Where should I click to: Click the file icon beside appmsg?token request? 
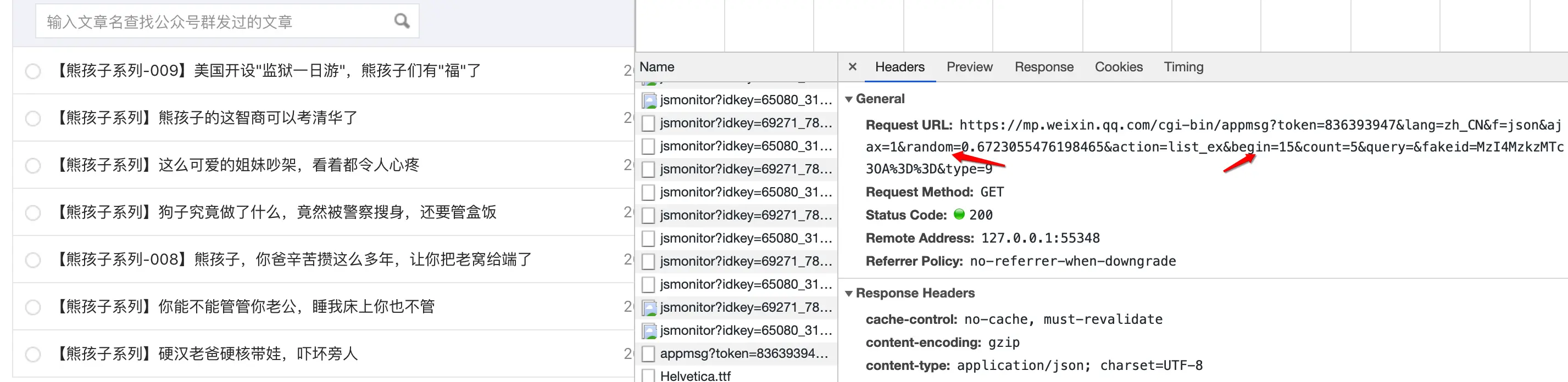tap(648, 353)
